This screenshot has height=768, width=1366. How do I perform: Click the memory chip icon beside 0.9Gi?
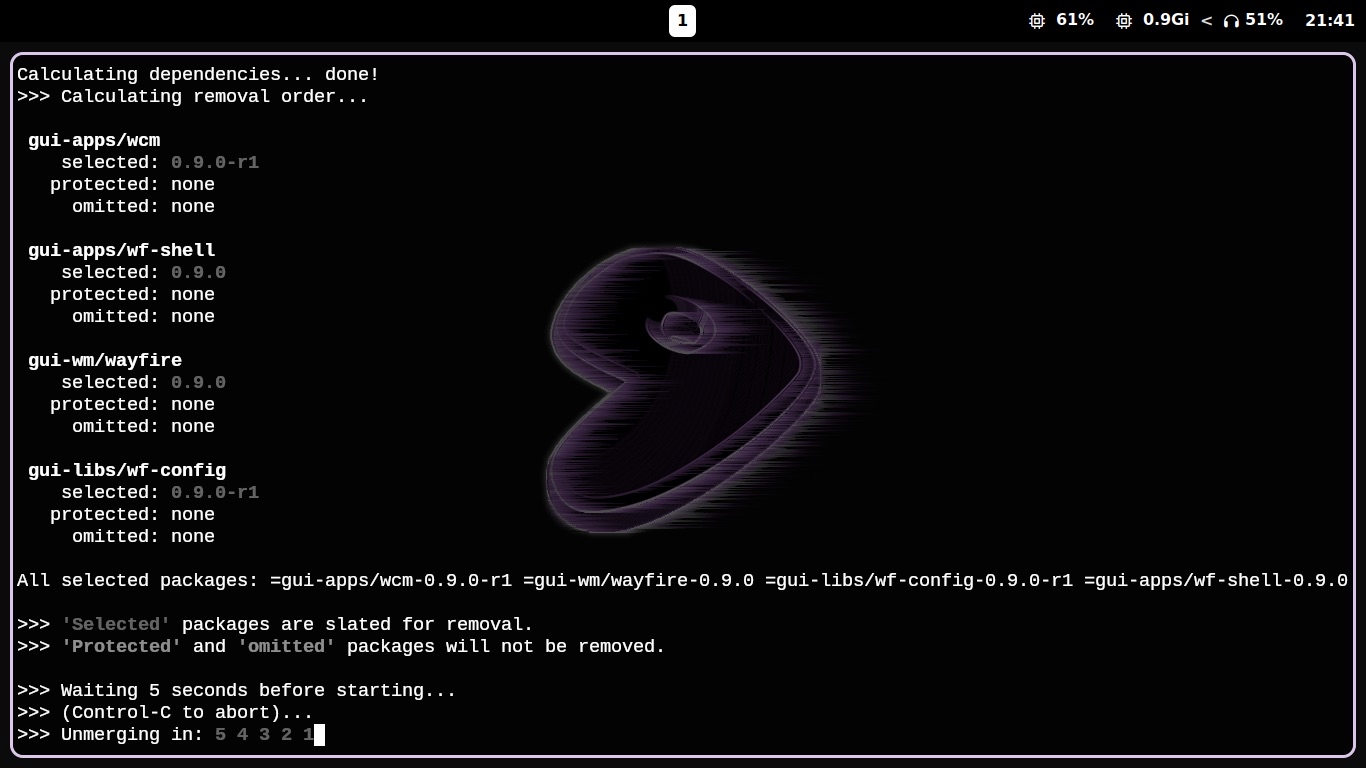pyautogui.click(x=1124, y=21)
